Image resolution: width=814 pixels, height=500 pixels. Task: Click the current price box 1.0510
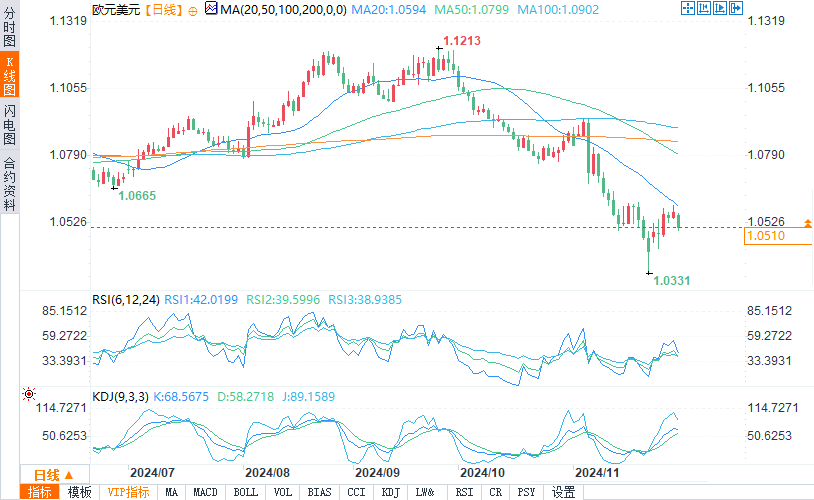(x=777, y=236)
